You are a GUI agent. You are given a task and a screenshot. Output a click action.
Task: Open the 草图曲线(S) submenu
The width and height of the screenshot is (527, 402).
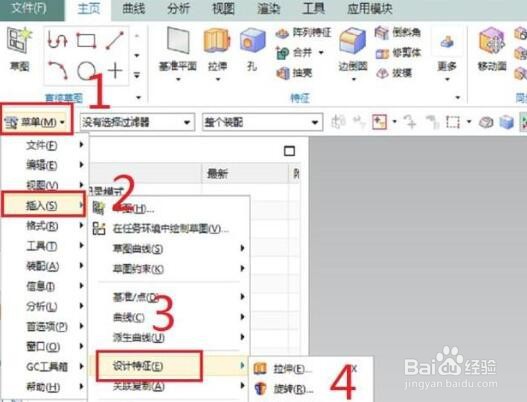pos(169,249)
